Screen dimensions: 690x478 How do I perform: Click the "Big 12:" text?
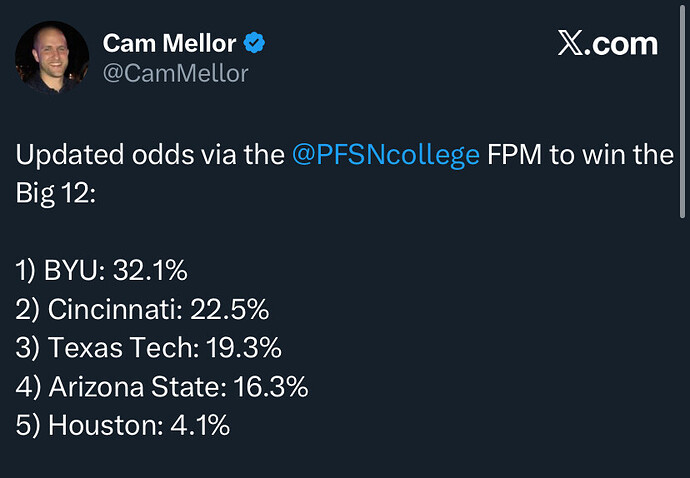(54, 191)
